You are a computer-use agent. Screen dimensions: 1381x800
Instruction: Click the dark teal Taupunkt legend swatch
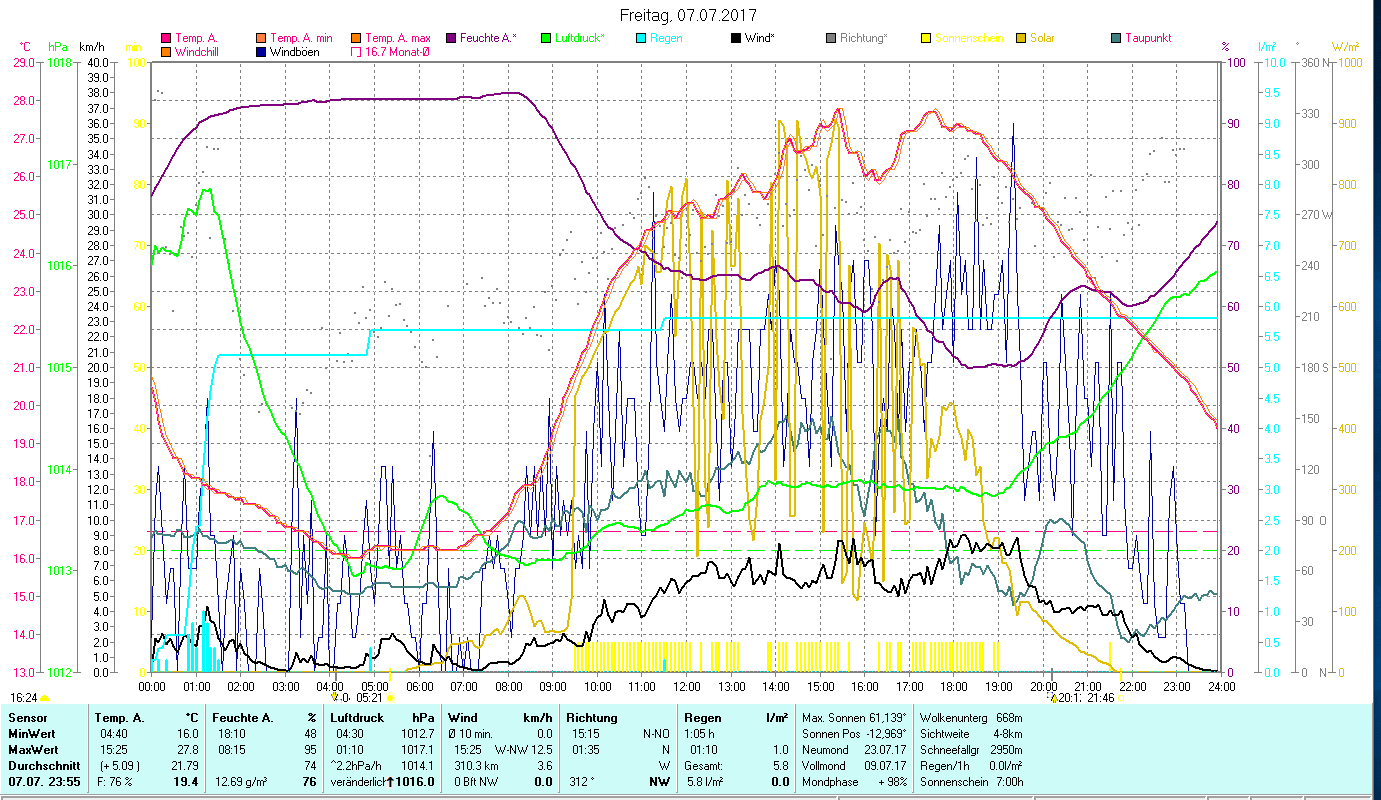click(x=1116, y=39)
